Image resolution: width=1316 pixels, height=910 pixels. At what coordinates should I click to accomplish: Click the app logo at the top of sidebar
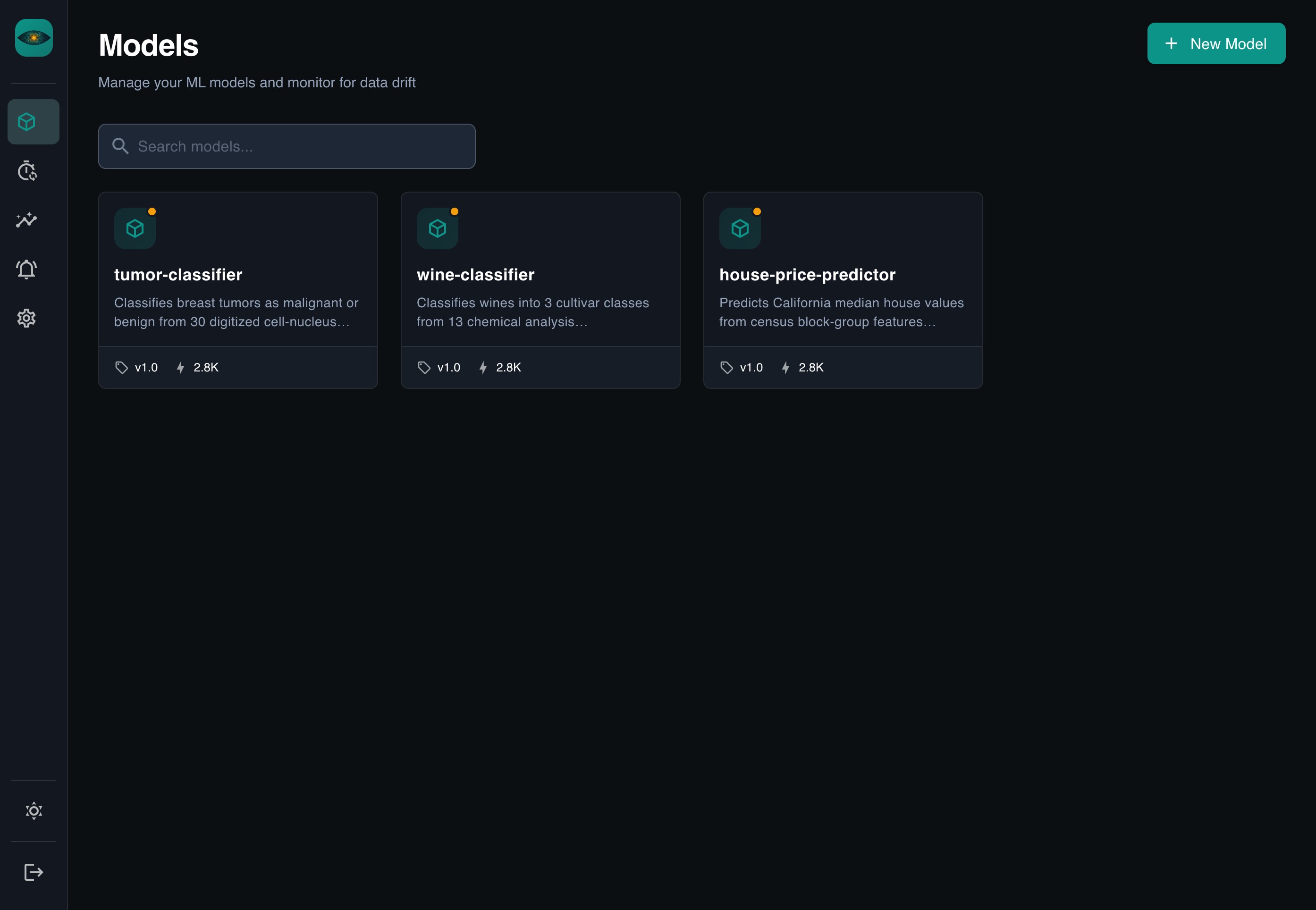pos(33,38)
